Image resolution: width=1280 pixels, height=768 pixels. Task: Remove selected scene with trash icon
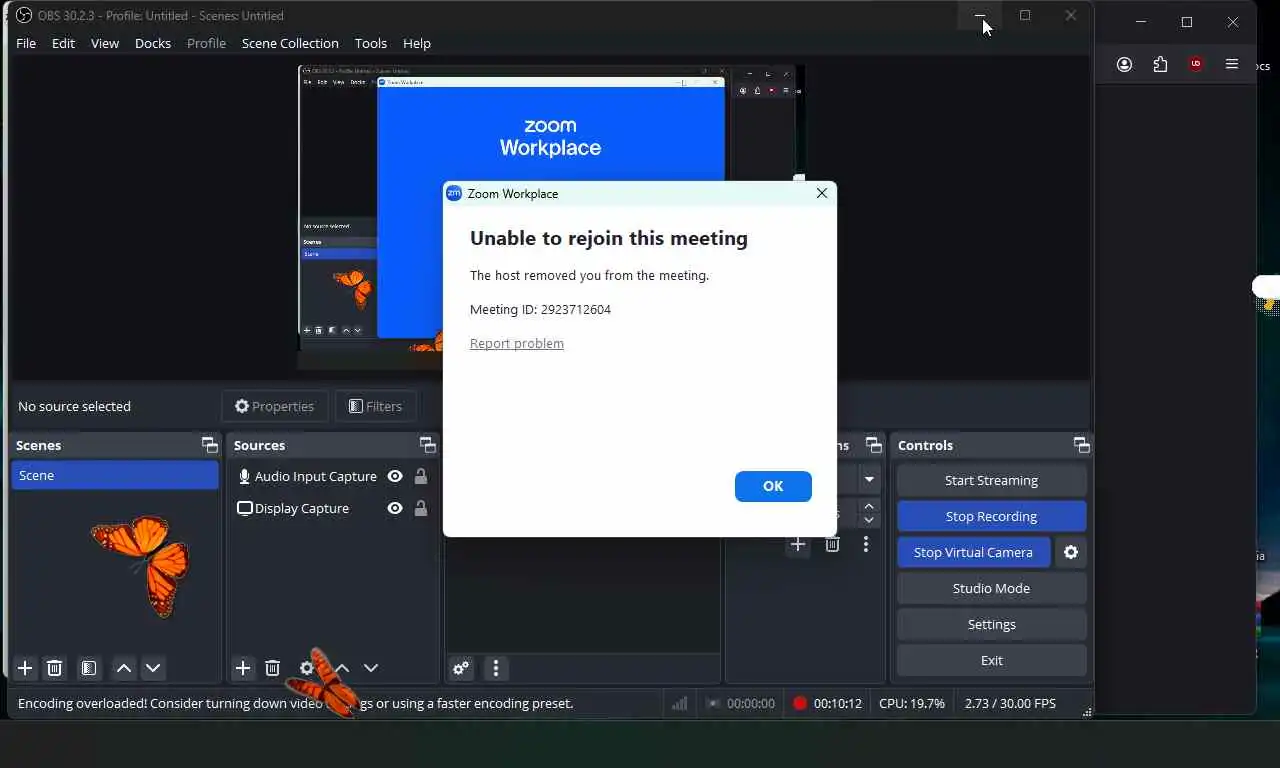click(x=55, y=668)
